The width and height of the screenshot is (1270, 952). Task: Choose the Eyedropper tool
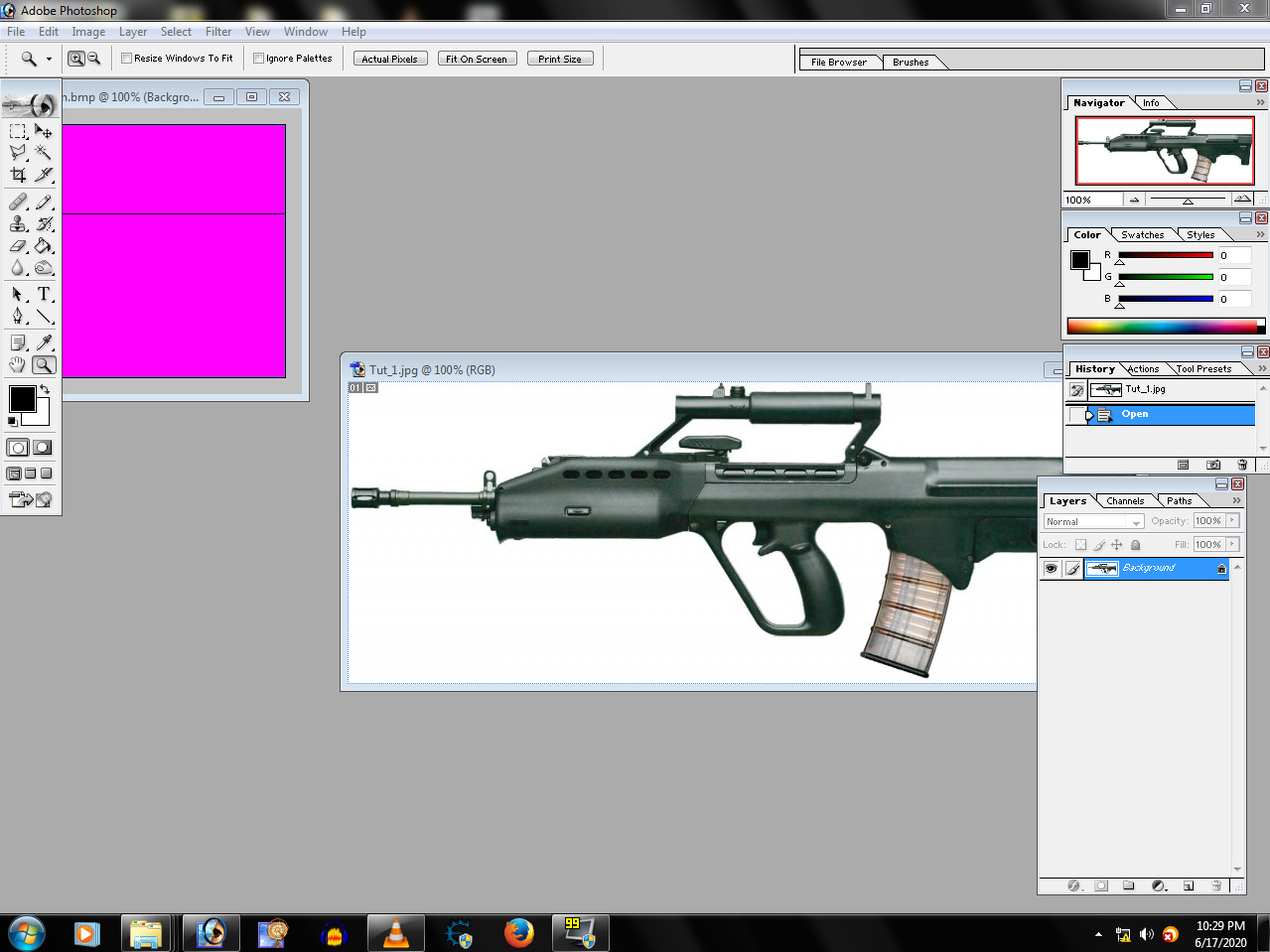pyautogui.click(x=44, y=342)
